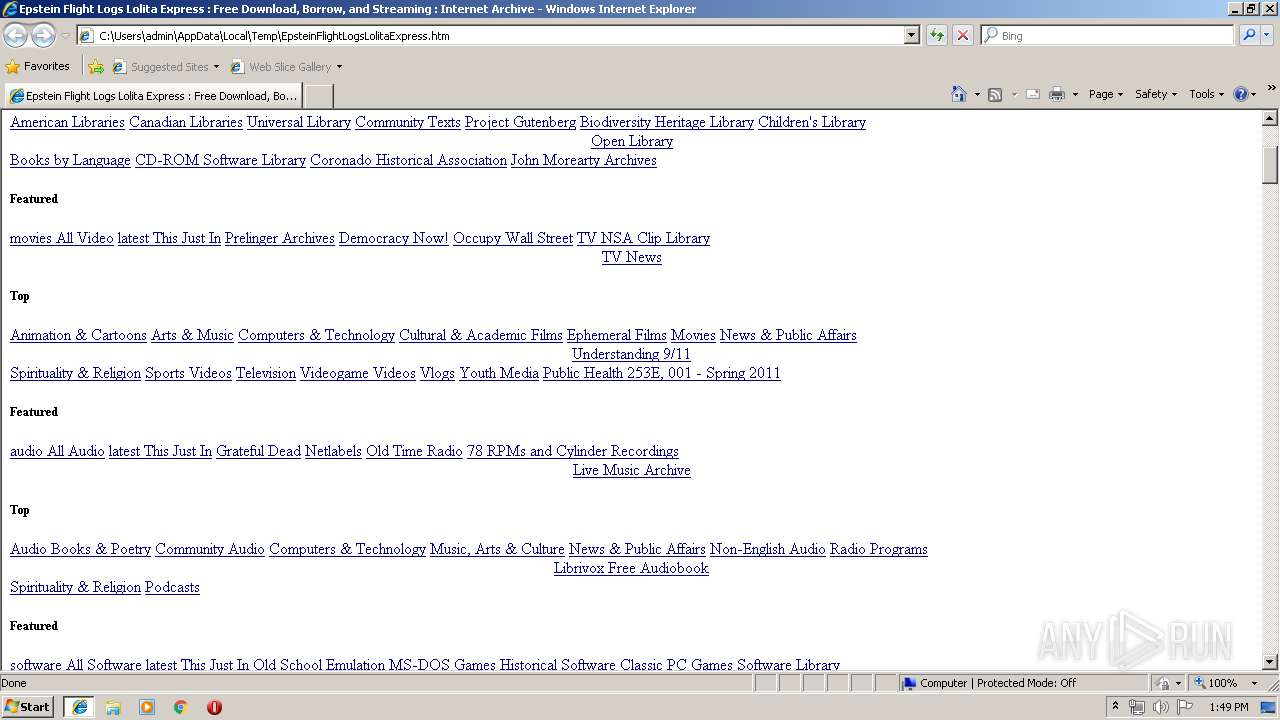Click the network tray icon

coord(1137,707)
